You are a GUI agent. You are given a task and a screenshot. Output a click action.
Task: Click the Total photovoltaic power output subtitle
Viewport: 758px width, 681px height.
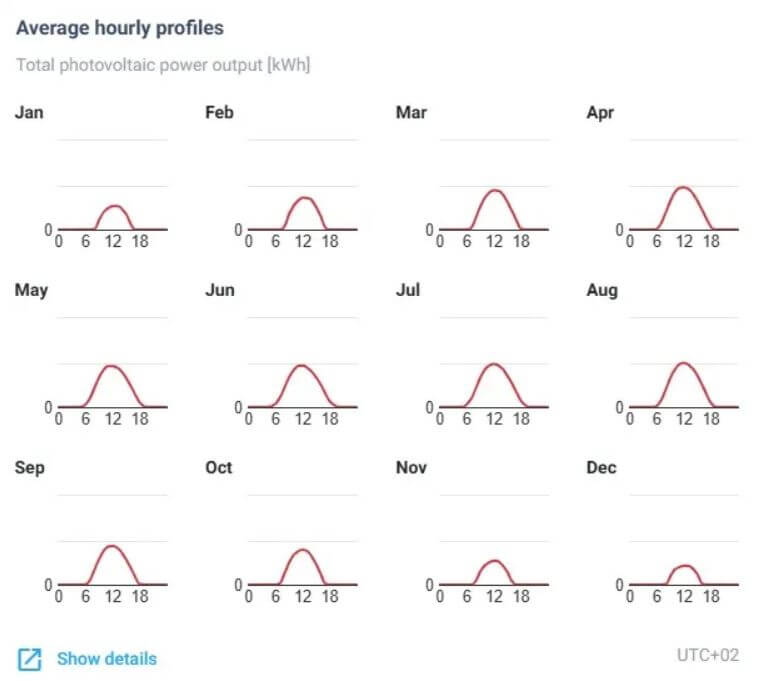(163, 65)
